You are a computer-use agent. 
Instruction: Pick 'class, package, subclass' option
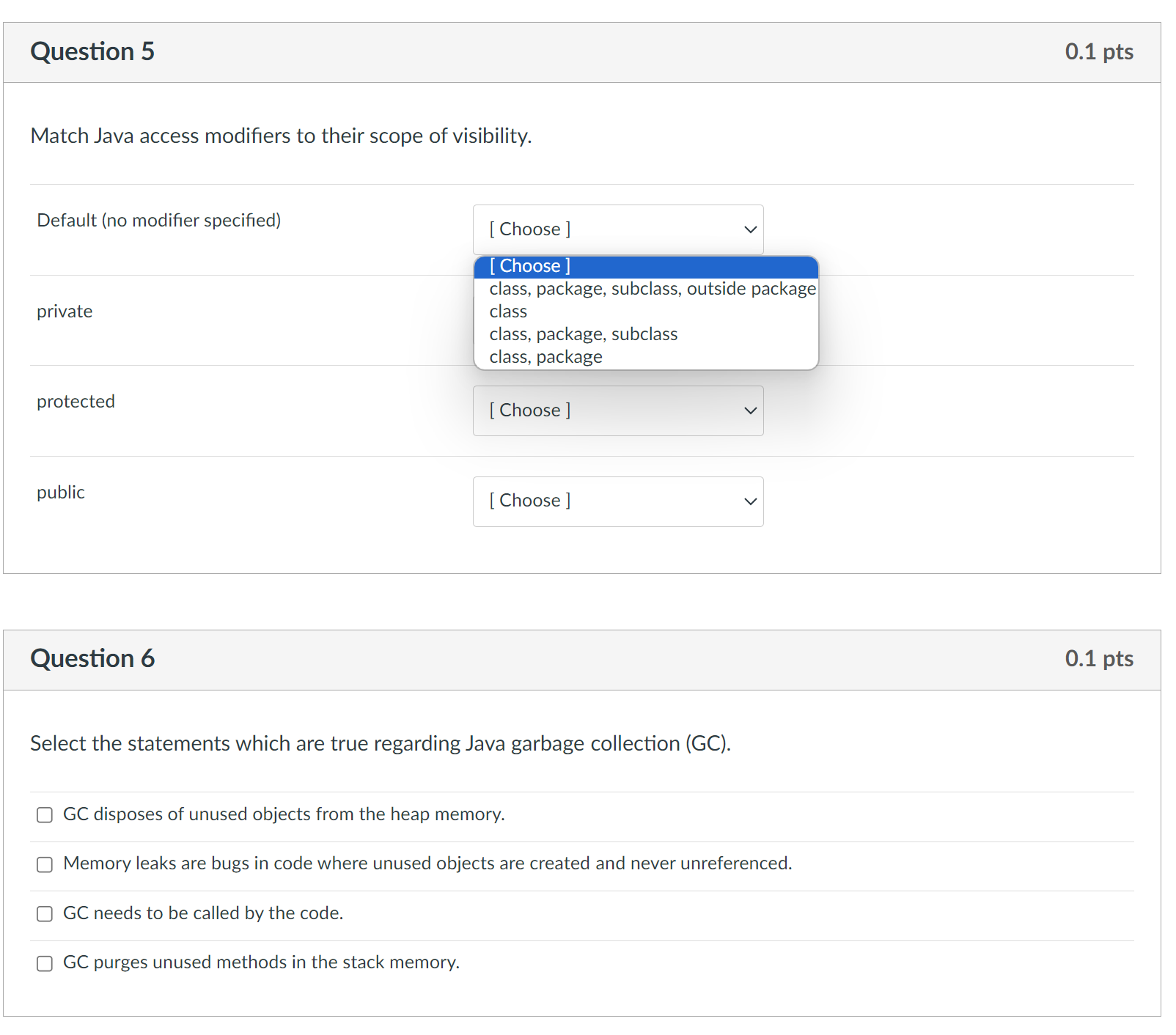[646, 334]
